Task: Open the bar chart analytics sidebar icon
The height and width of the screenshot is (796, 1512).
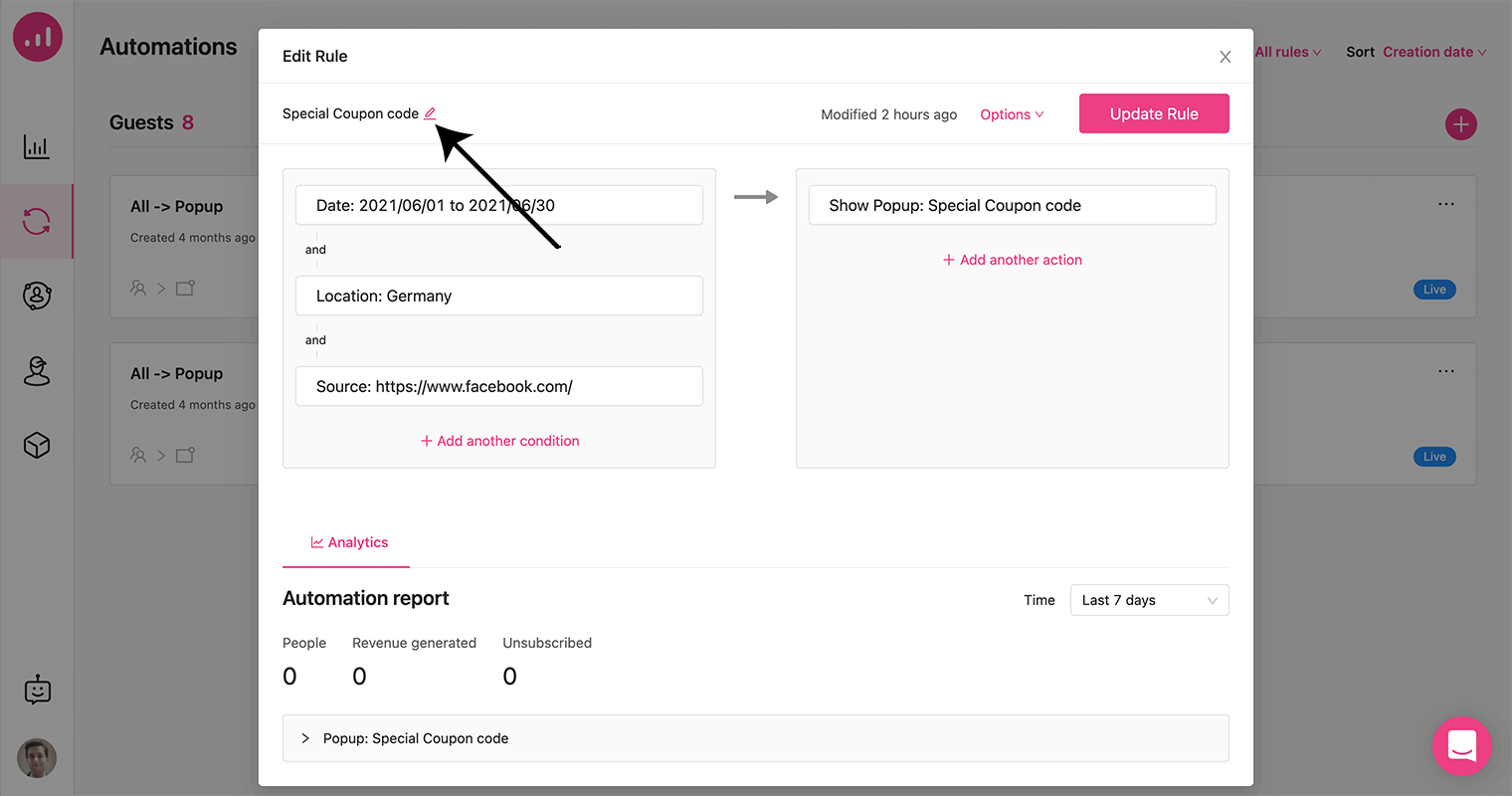Action: 37,147
